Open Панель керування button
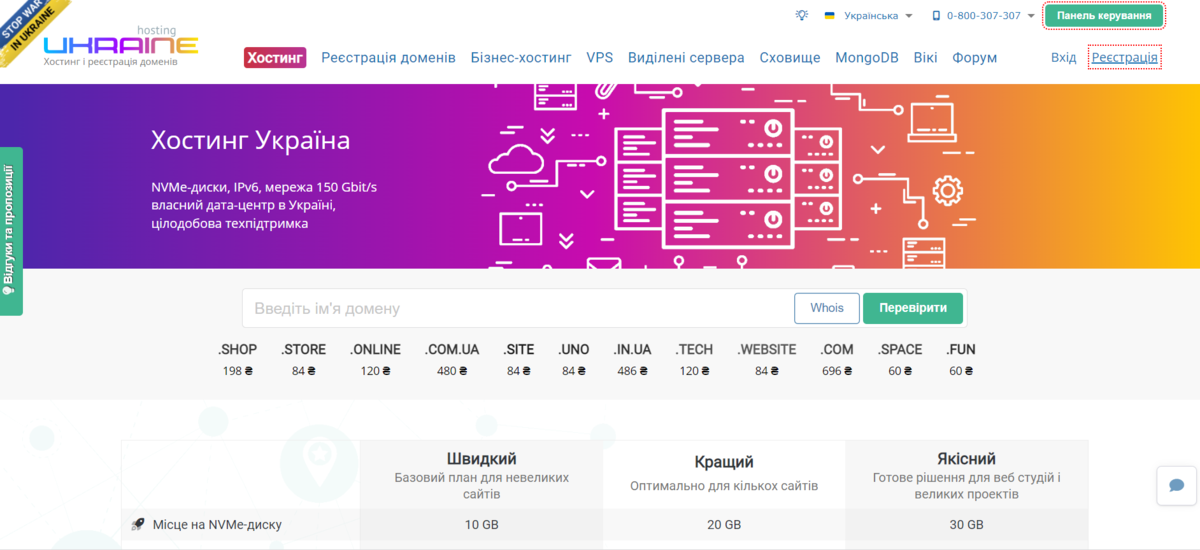 (x=1104, y=16)
